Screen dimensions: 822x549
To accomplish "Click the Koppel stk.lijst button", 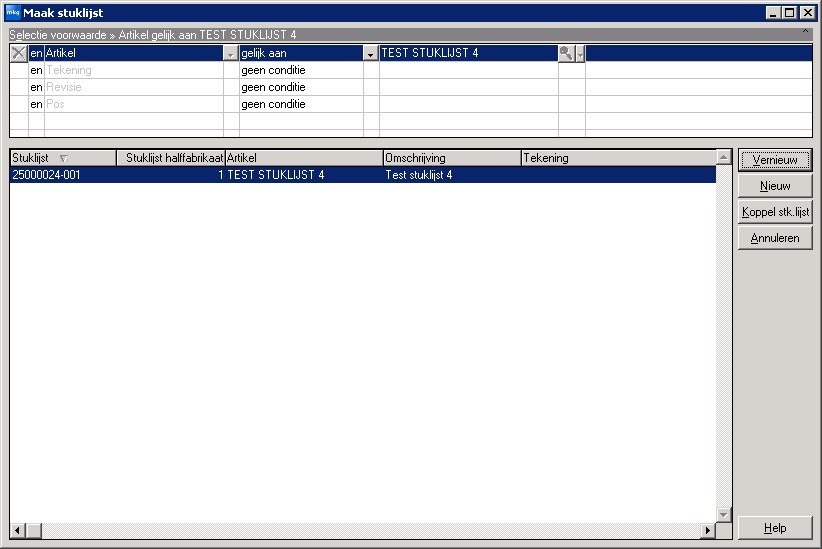I will coord(775,212).
